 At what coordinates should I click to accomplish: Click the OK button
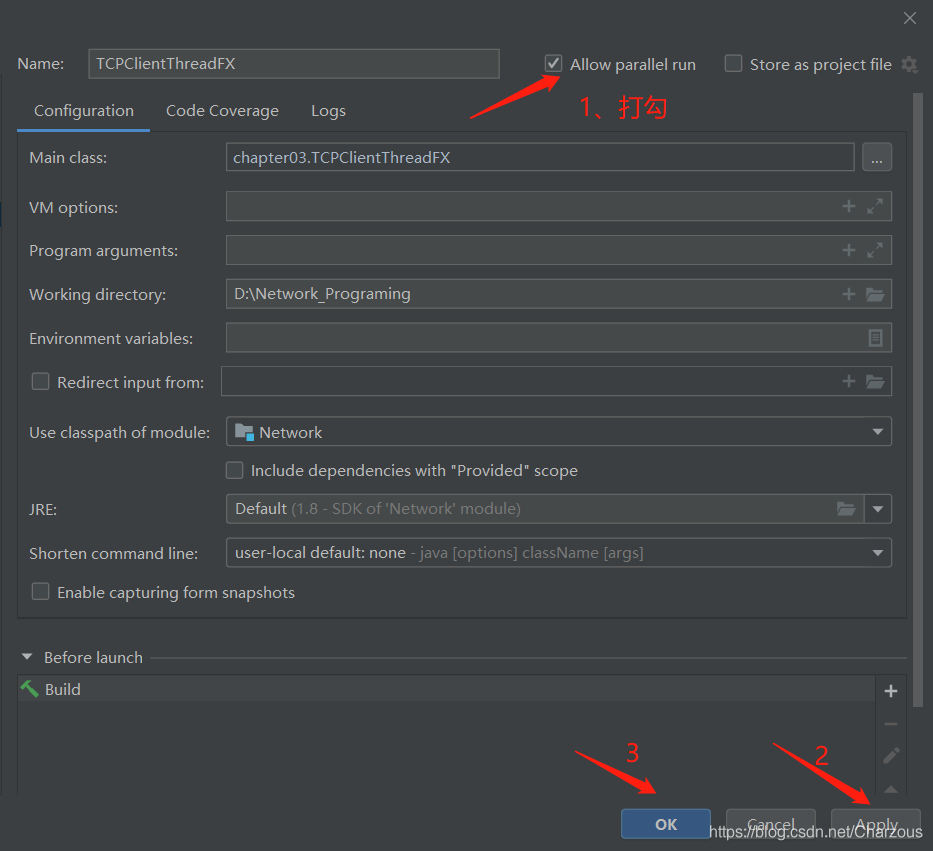(666, 824)
